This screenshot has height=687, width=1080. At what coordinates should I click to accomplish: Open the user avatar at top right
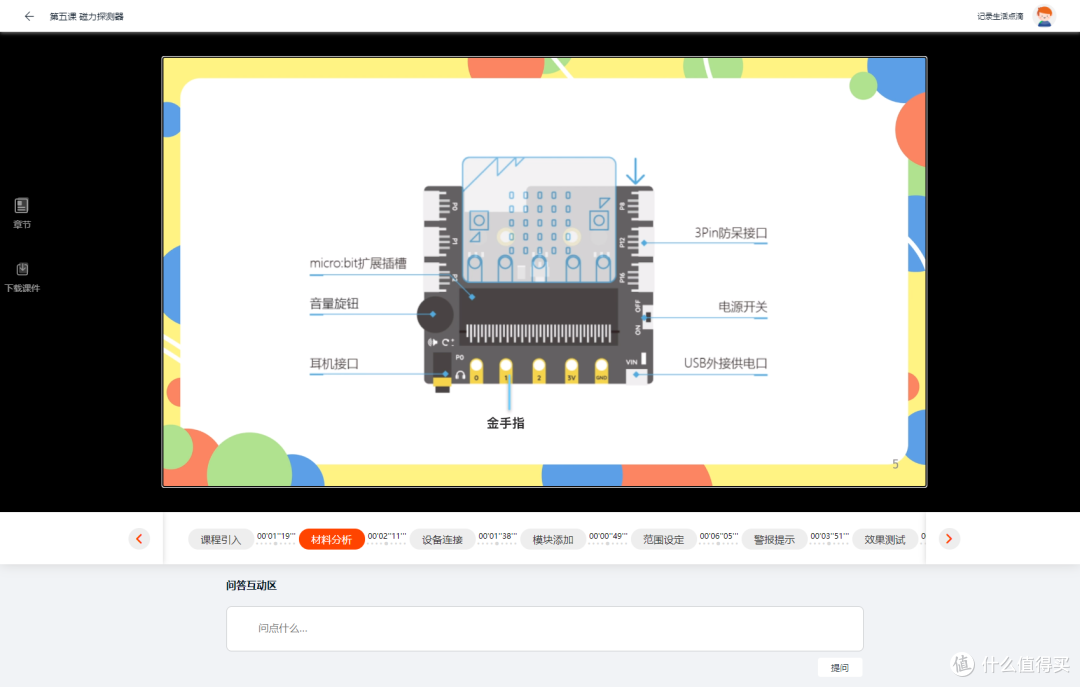pos(1044,16)
